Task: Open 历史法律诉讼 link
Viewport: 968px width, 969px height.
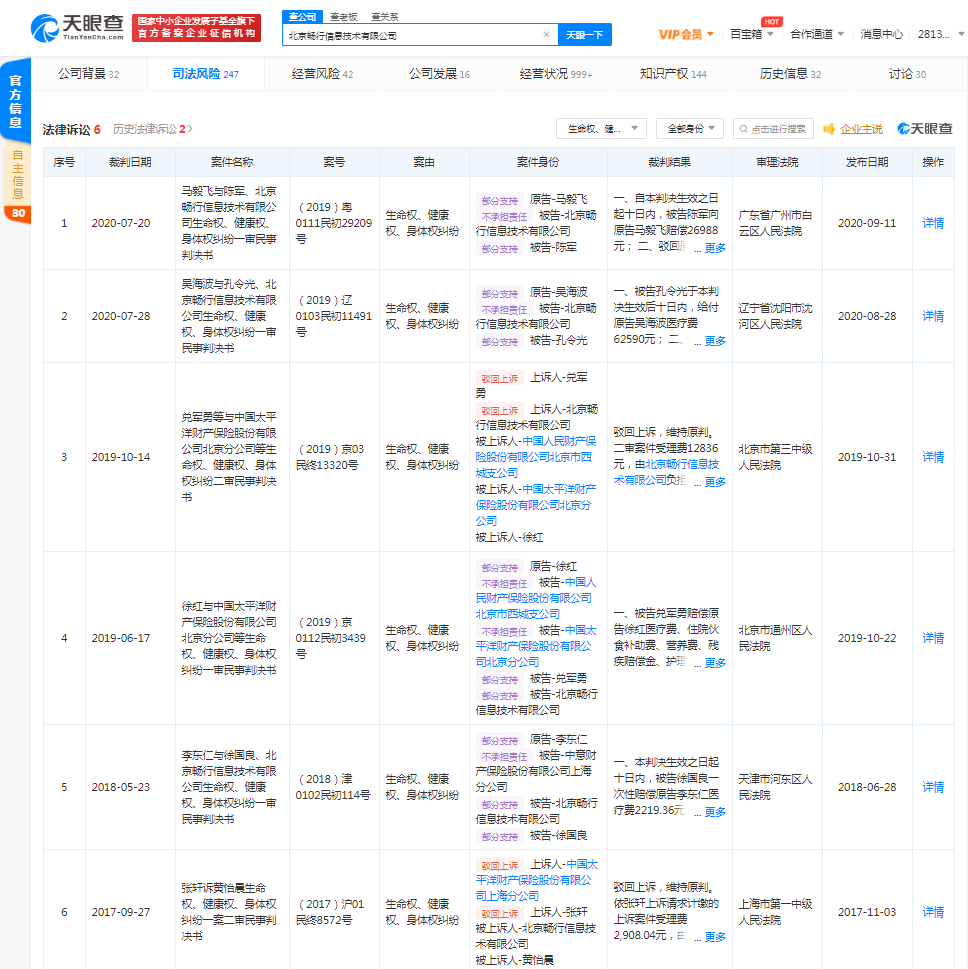Action: point(152,129)
